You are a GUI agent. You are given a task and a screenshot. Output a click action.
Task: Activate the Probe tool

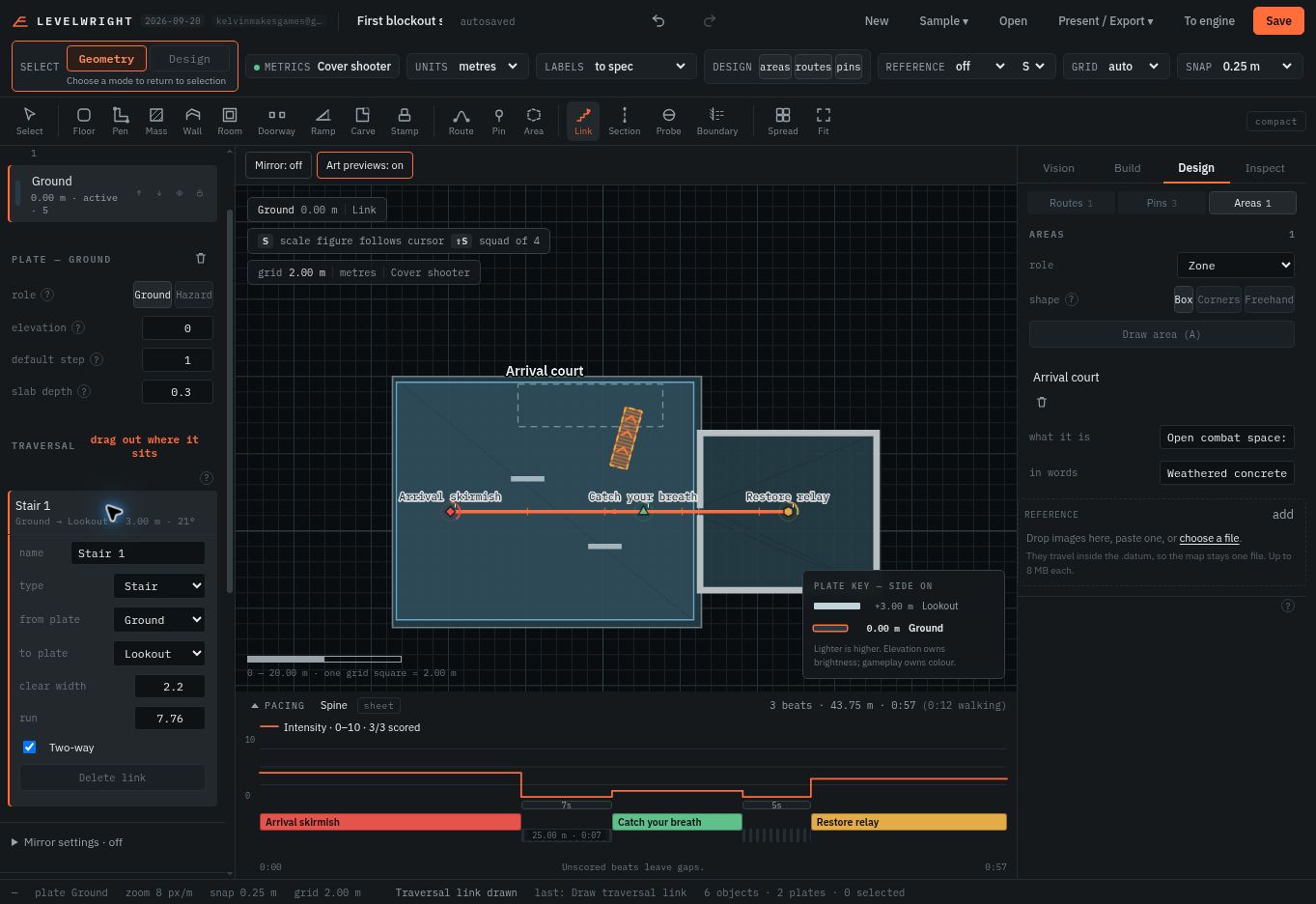[x=668, y=121]
